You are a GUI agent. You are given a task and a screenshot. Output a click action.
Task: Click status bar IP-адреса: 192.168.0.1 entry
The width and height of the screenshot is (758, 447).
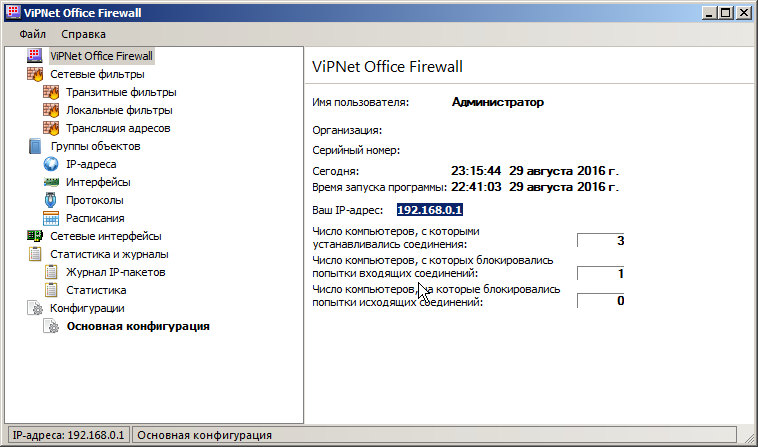68,435
